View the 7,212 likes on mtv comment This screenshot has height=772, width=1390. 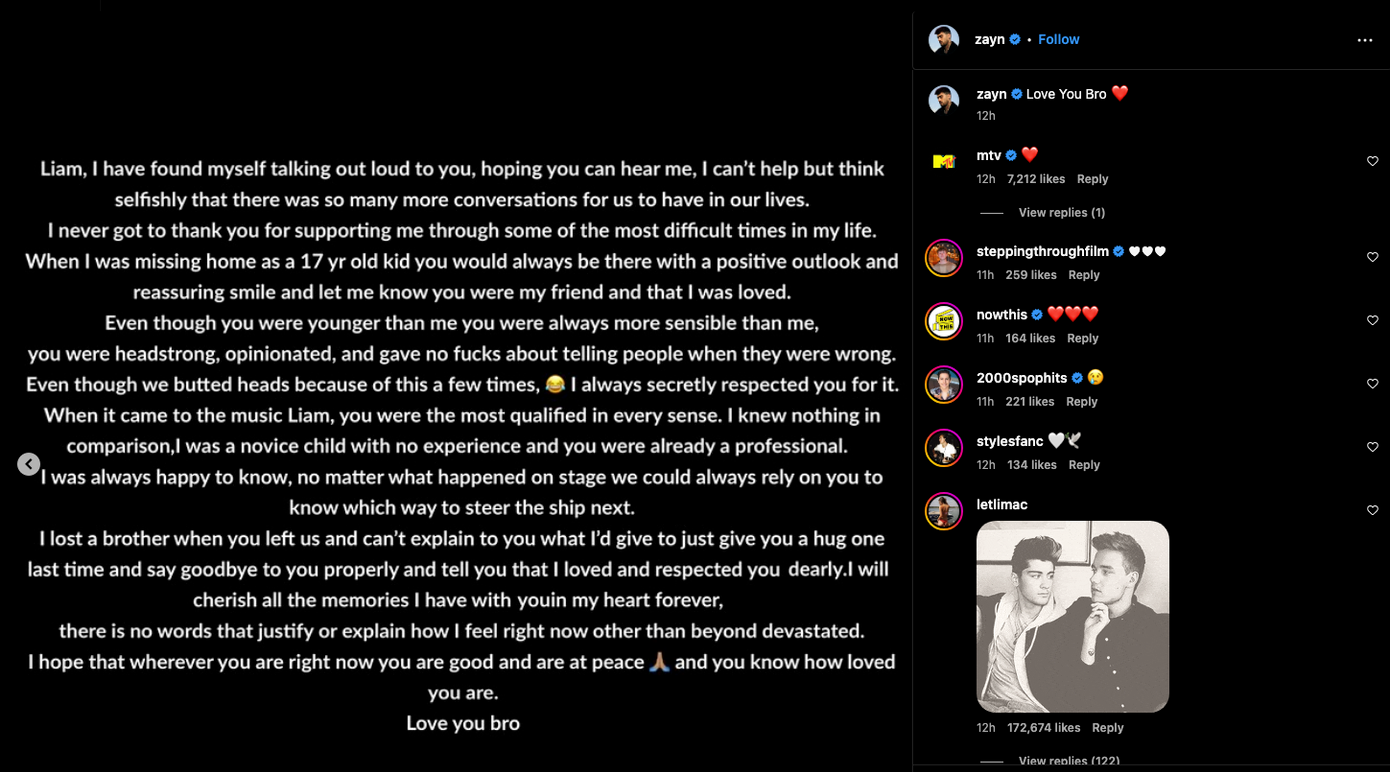coord(1035,179)
